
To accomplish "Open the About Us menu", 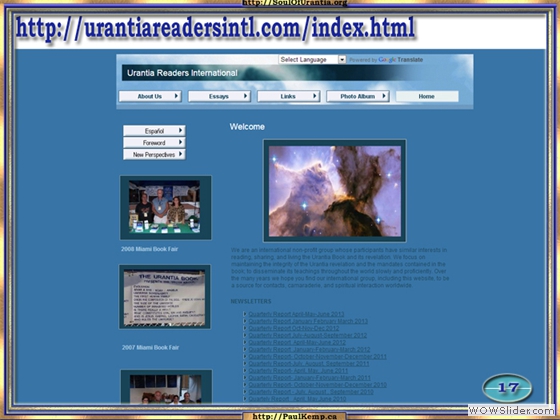I will click(x=150, y=96).
